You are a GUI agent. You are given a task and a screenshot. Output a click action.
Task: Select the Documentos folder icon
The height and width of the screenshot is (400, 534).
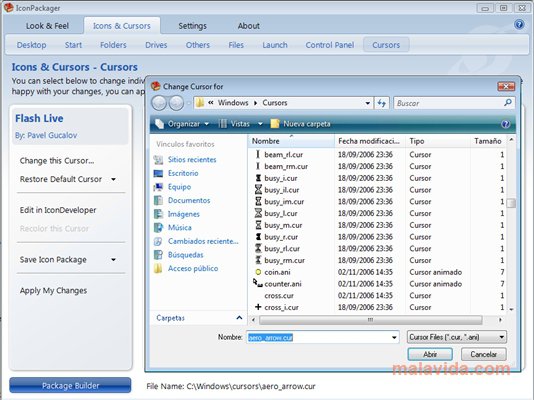158,201
